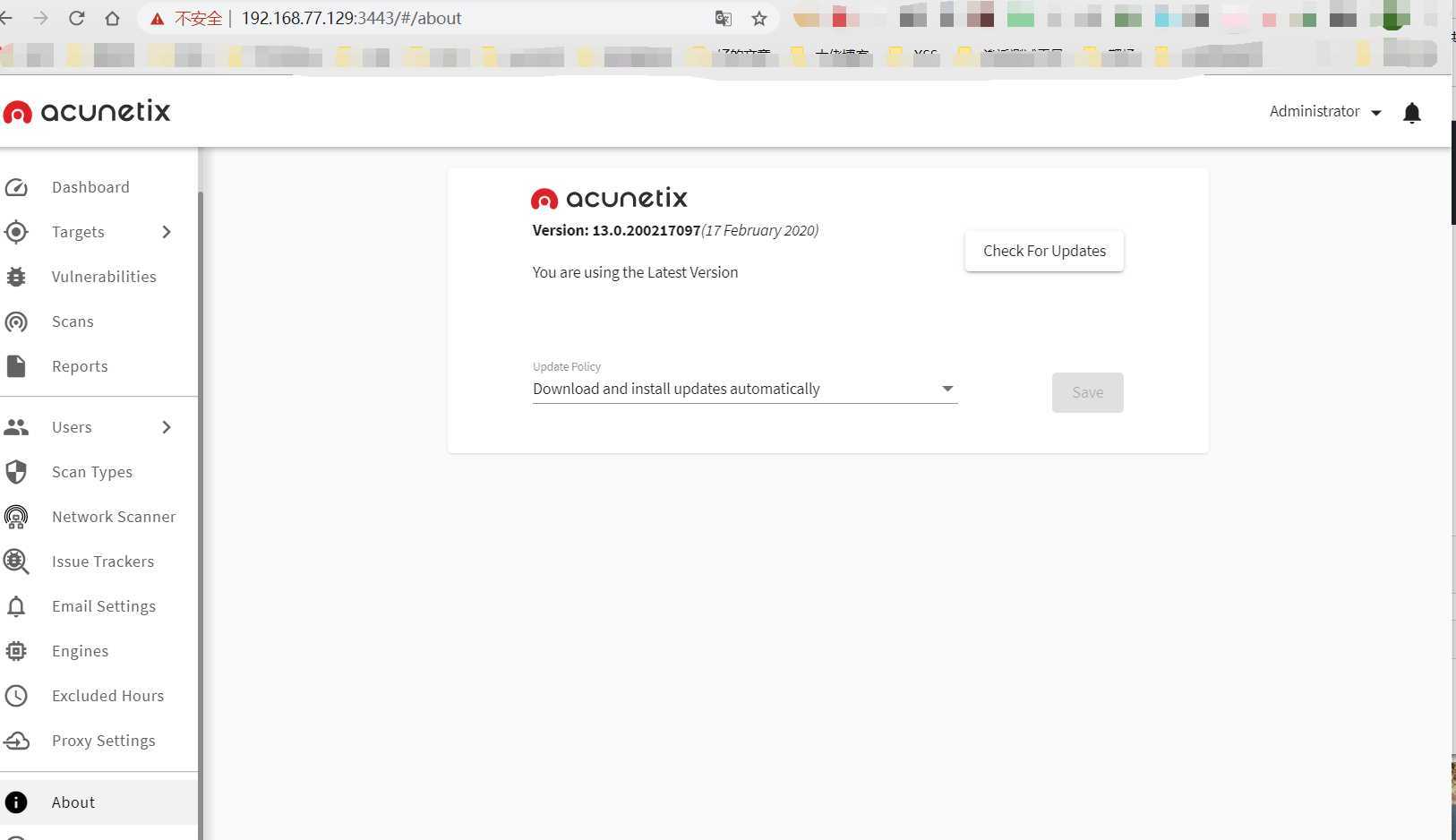Open Excluded Hours settings

[x=98, y=696]
